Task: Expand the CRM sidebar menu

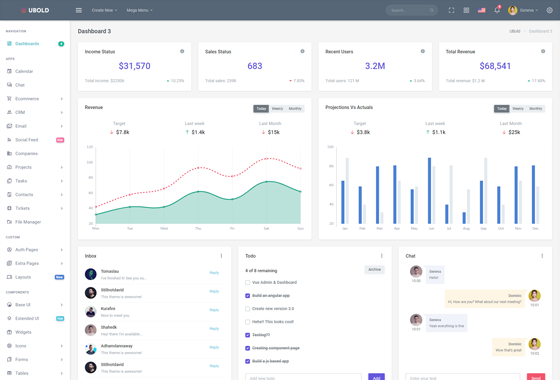Action: [35, 112]
